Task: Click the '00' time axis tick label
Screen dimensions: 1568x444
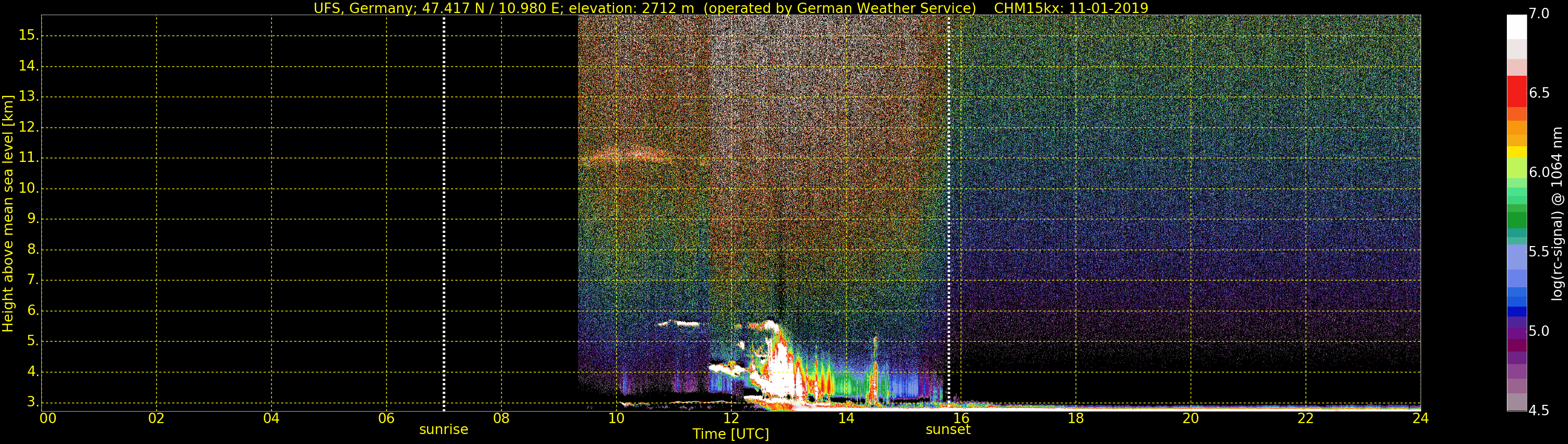Action: pyautogui.click(x=48, y=418)
